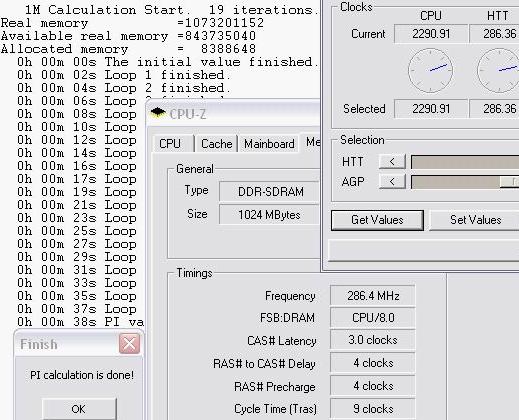Viewport: 519px width, 420px height.
Task: Click the memory Type field DDR-SDRAM
Action: click(x=269, y=192)
